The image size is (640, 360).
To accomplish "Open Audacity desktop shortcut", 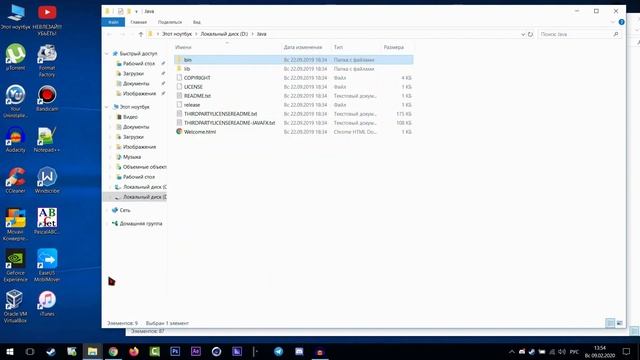I will click(16, 139).
